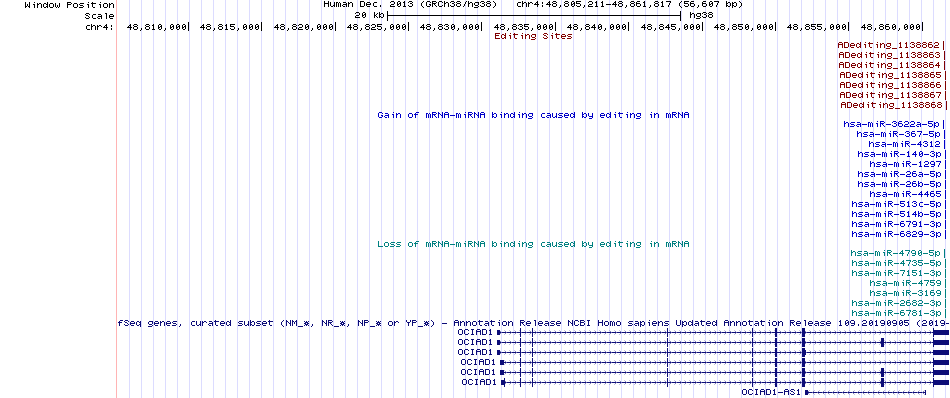Click the 48,840,000 ruler coordinate
The width and height of the screenshot is (950, 398).
click(597, 27)
